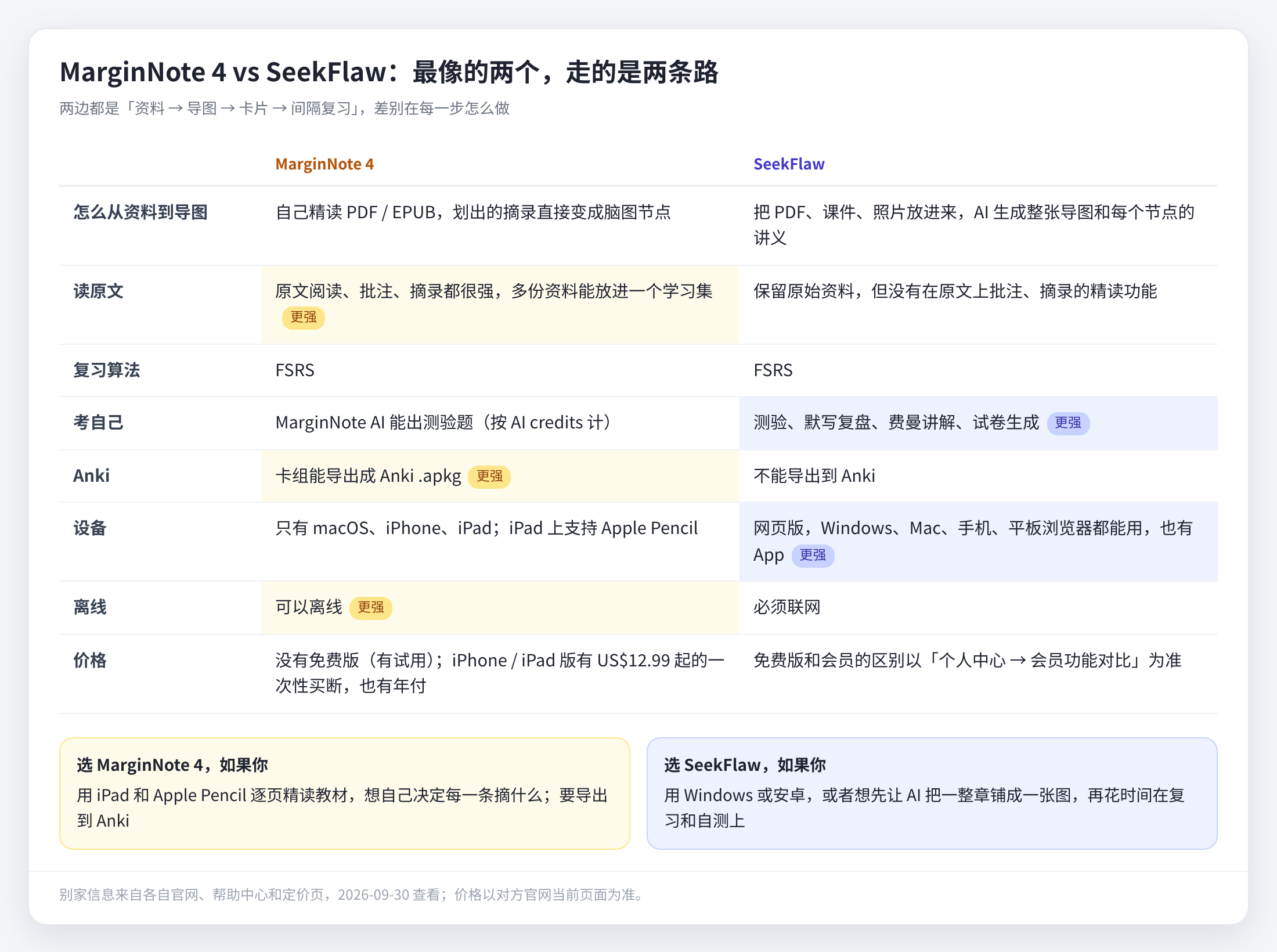Select row label '价格'
This screenshot has width=1277, height=952.
pos(90,661)
